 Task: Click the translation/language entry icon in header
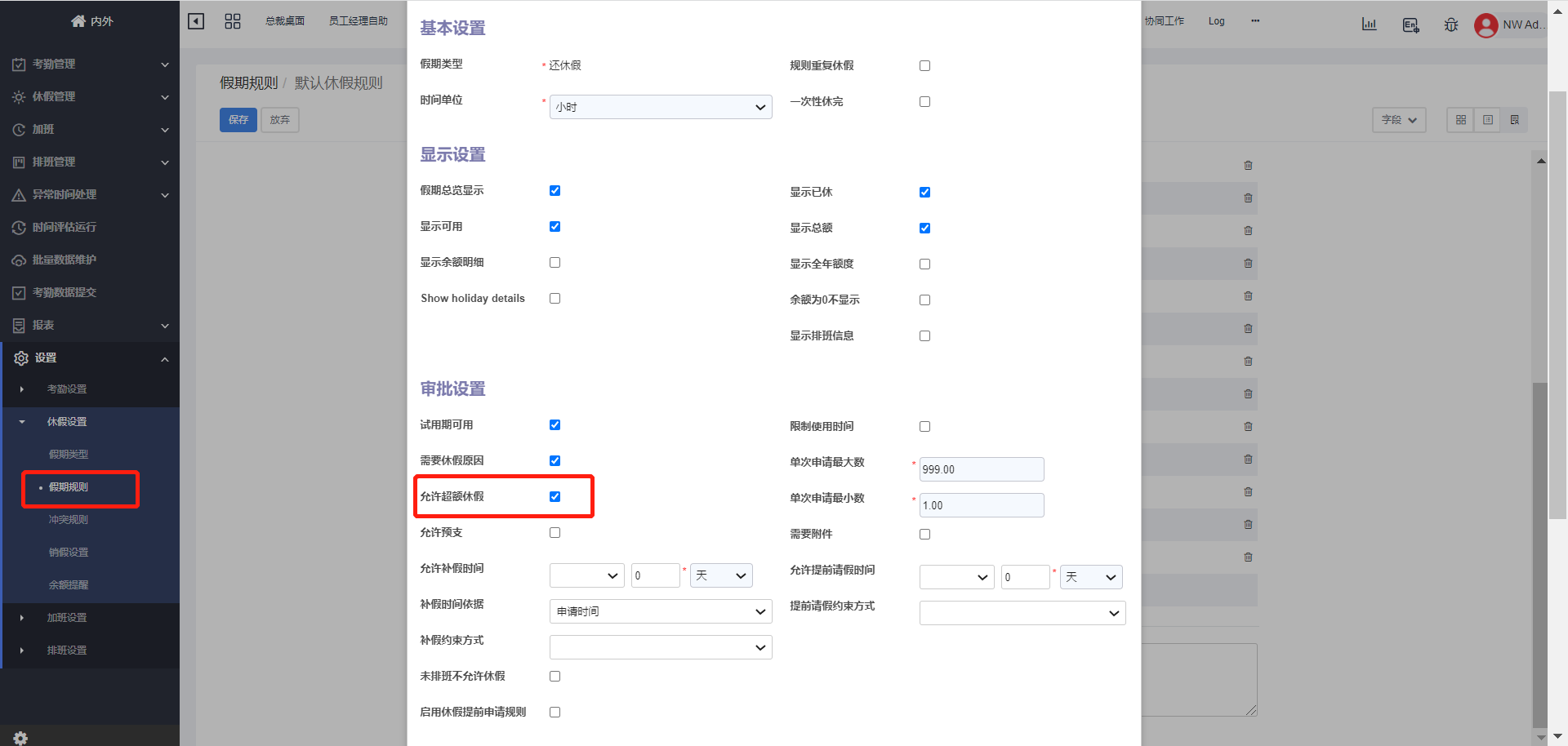coord(1410,25)
